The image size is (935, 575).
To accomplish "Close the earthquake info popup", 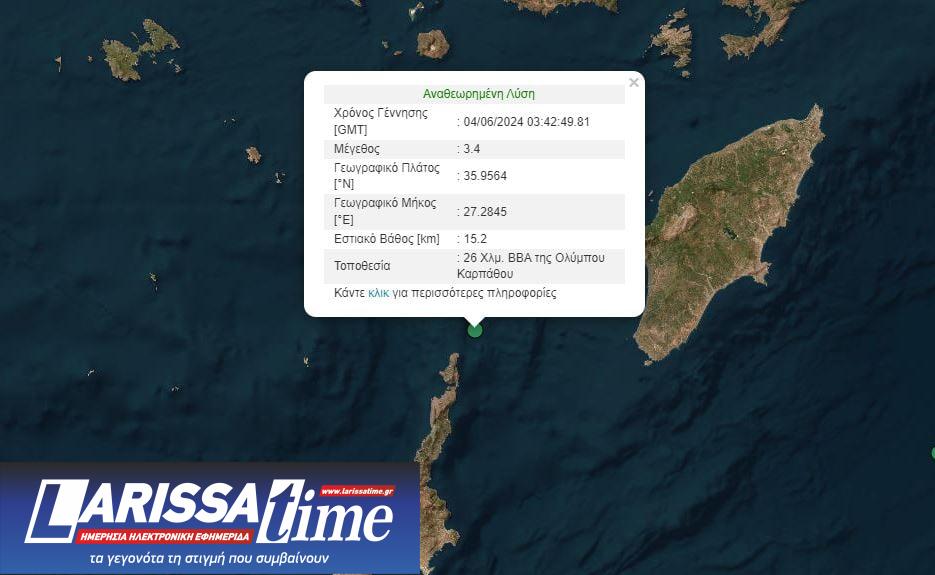I will point(633,83).
